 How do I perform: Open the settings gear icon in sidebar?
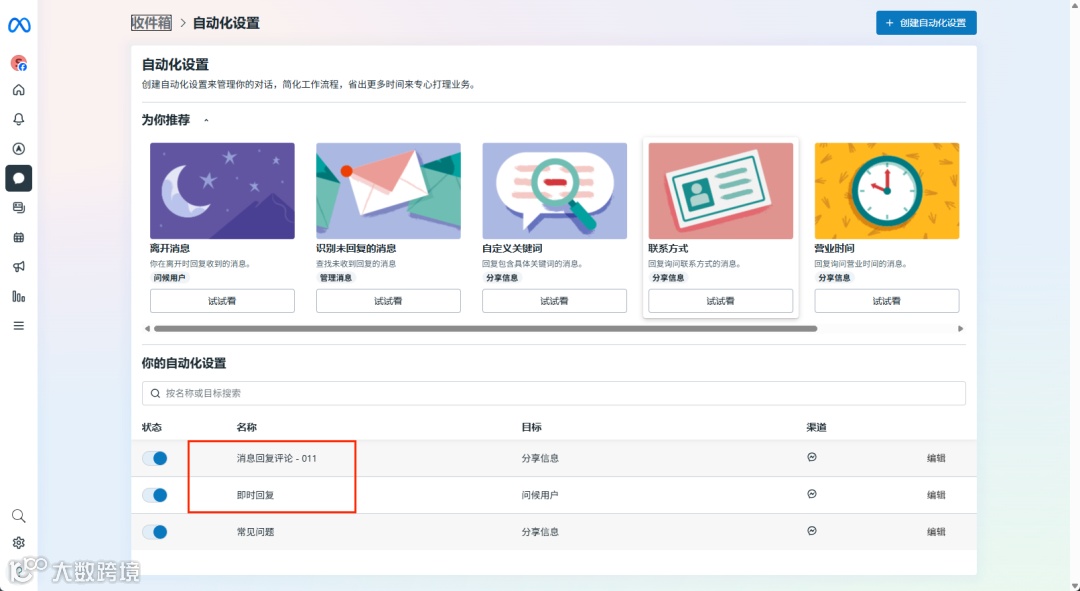click(x=18, y=543)
